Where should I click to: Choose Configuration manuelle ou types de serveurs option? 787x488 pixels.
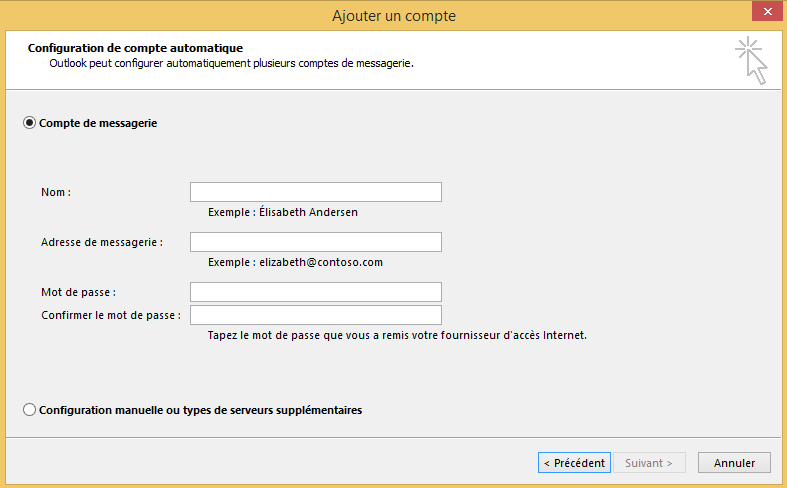pyautogui.click(x=29, y=410)
